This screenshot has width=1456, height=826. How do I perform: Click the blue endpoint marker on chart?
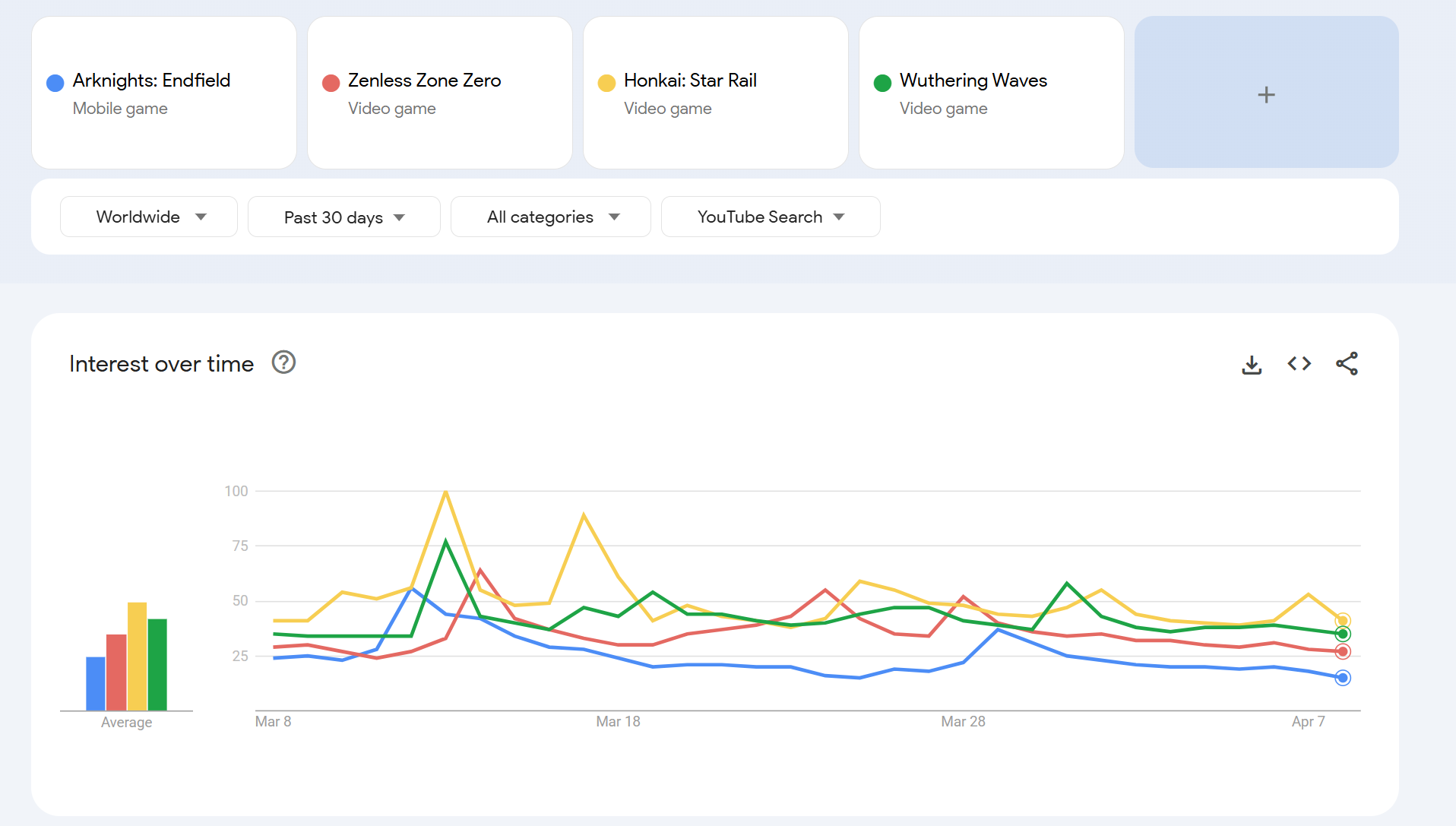1343,678
